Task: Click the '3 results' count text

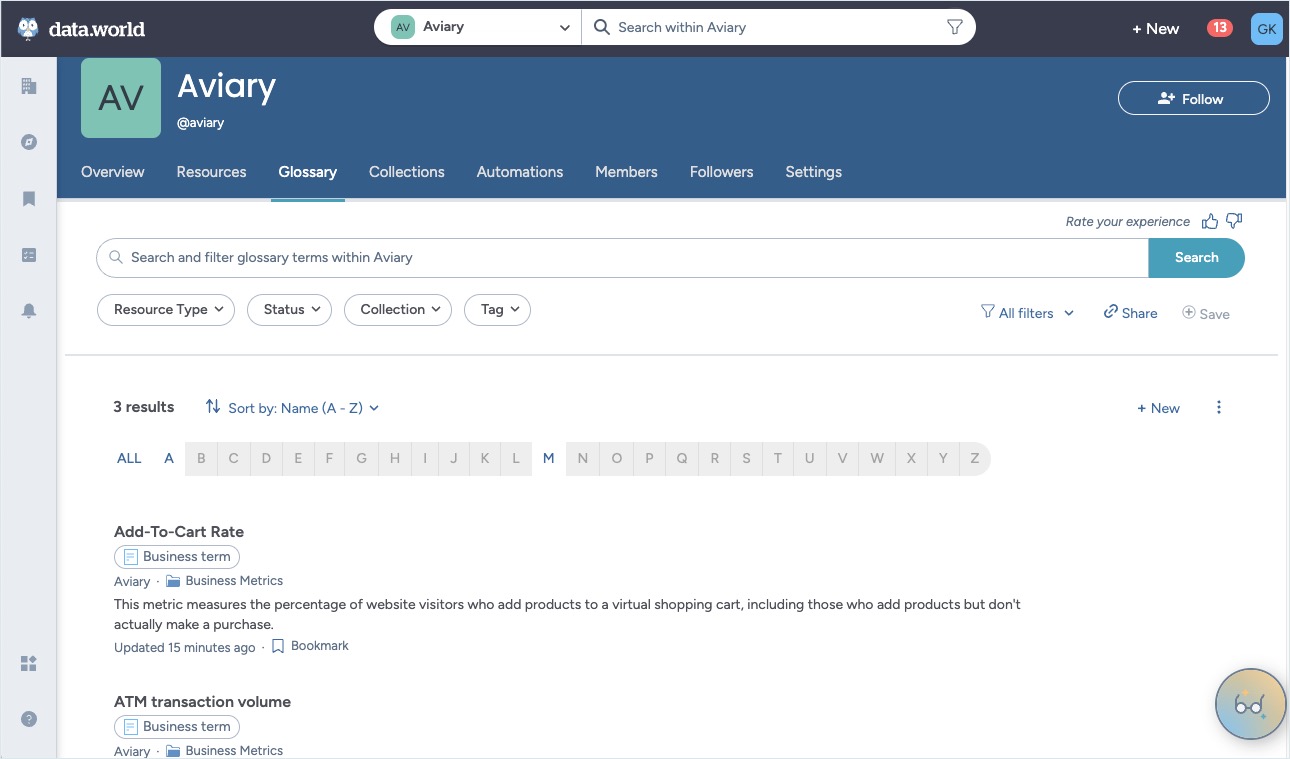Action: [x=144, y=407]
